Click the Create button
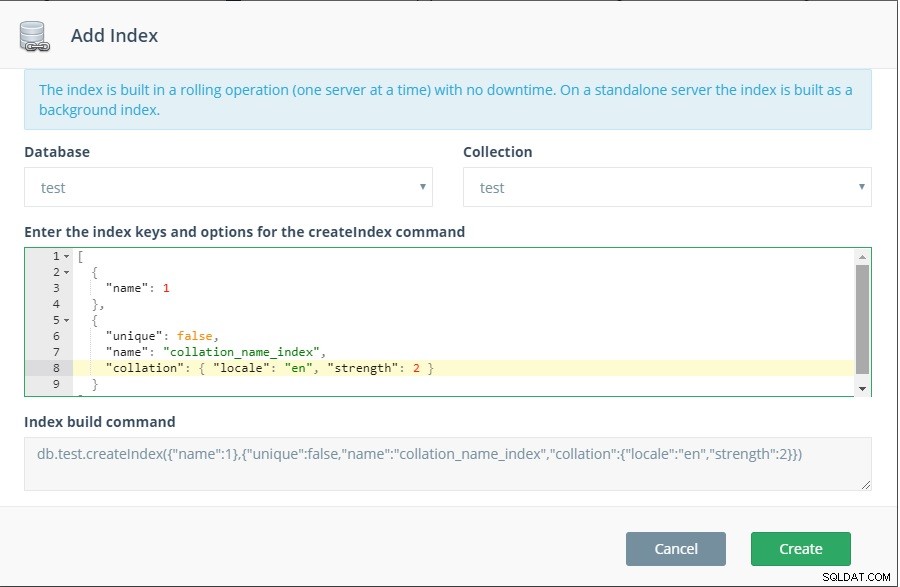 point(801,549)
